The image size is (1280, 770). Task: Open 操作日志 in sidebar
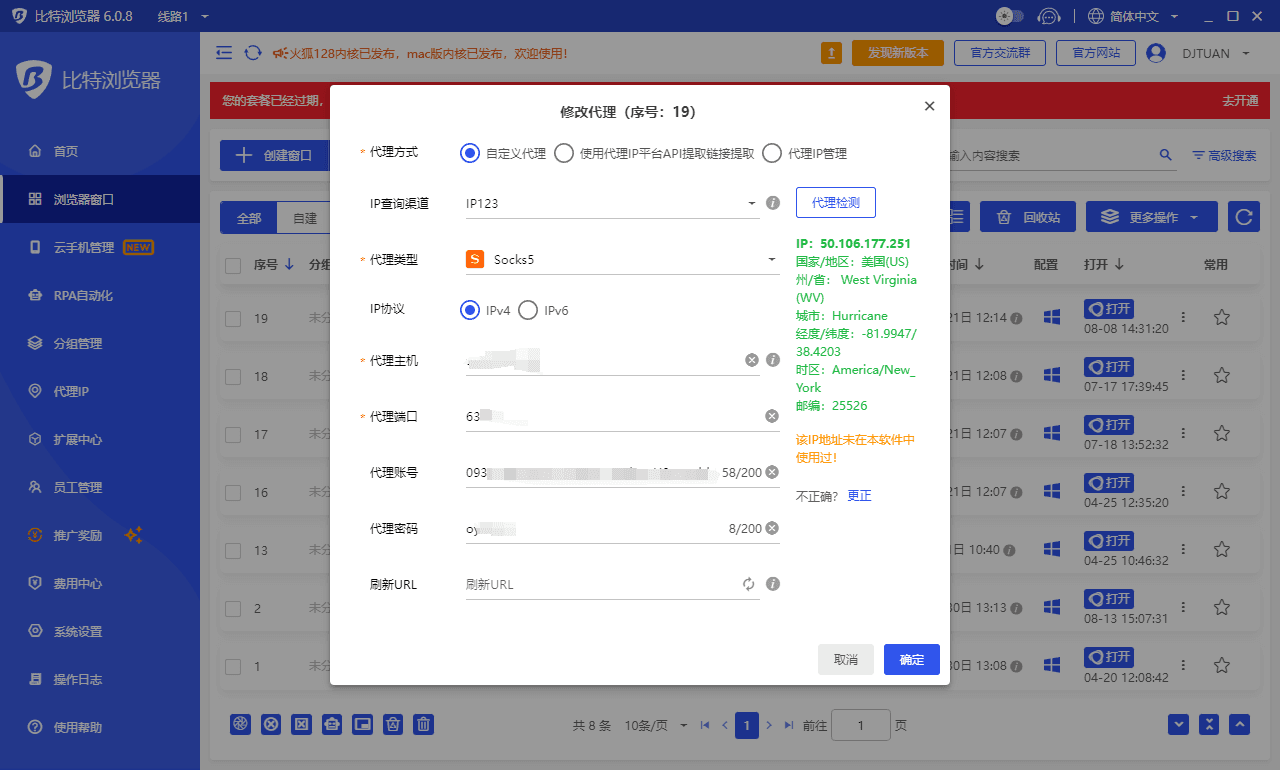100,679
